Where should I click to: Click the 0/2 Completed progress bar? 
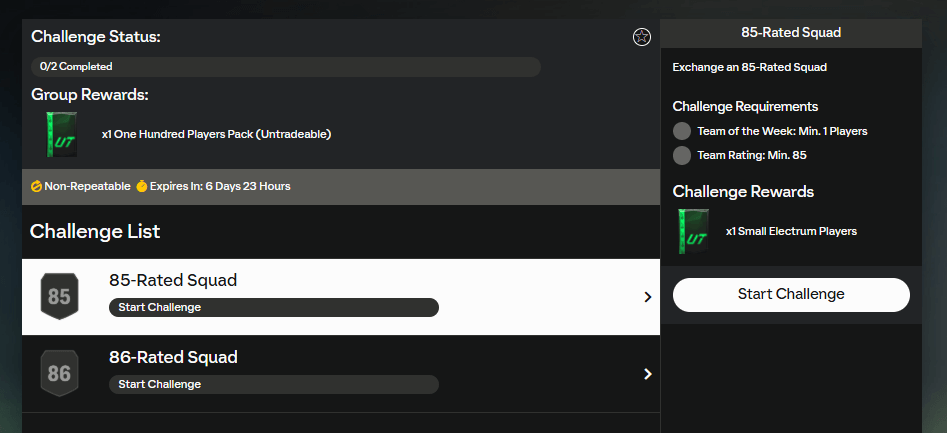[x=286, y=67]
